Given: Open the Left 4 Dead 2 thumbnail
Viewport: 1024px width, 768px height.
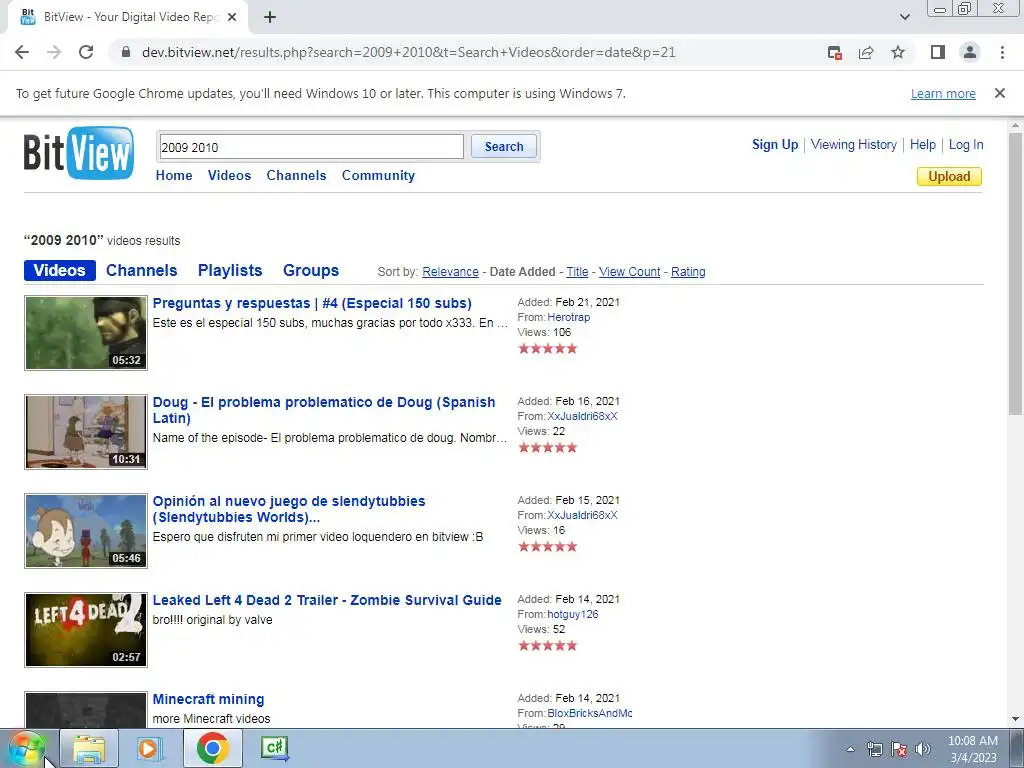Looking at the screenshot, I should pos(86,630).
